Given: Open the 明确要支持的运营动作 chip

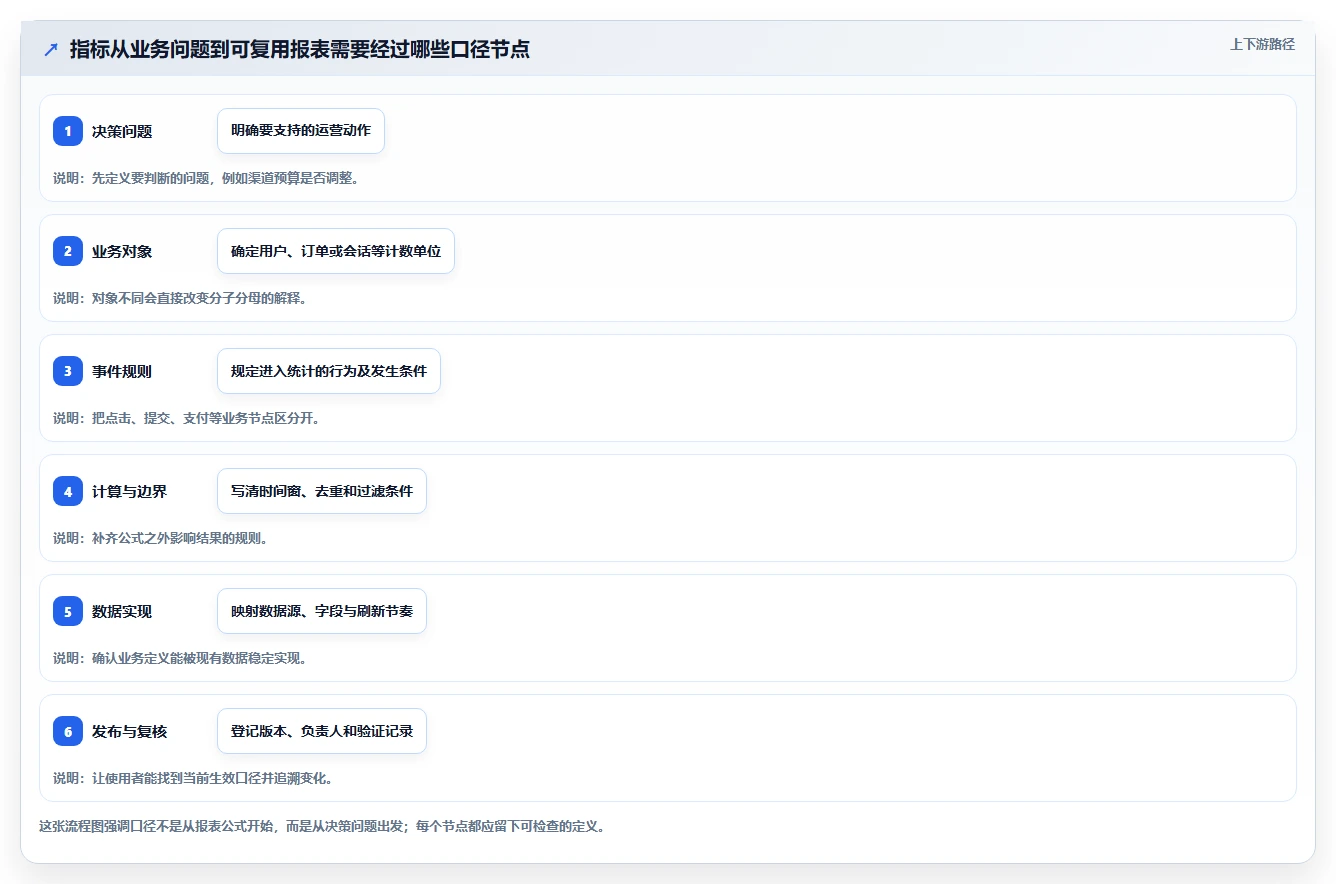Looking at the screenshot, I should [x=301, y=131].
